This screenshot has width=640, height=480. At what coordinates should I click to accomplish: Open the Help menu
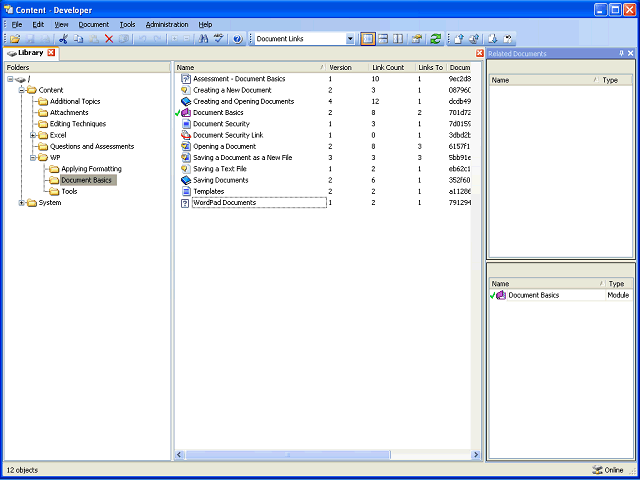click(x=205, y=24)
